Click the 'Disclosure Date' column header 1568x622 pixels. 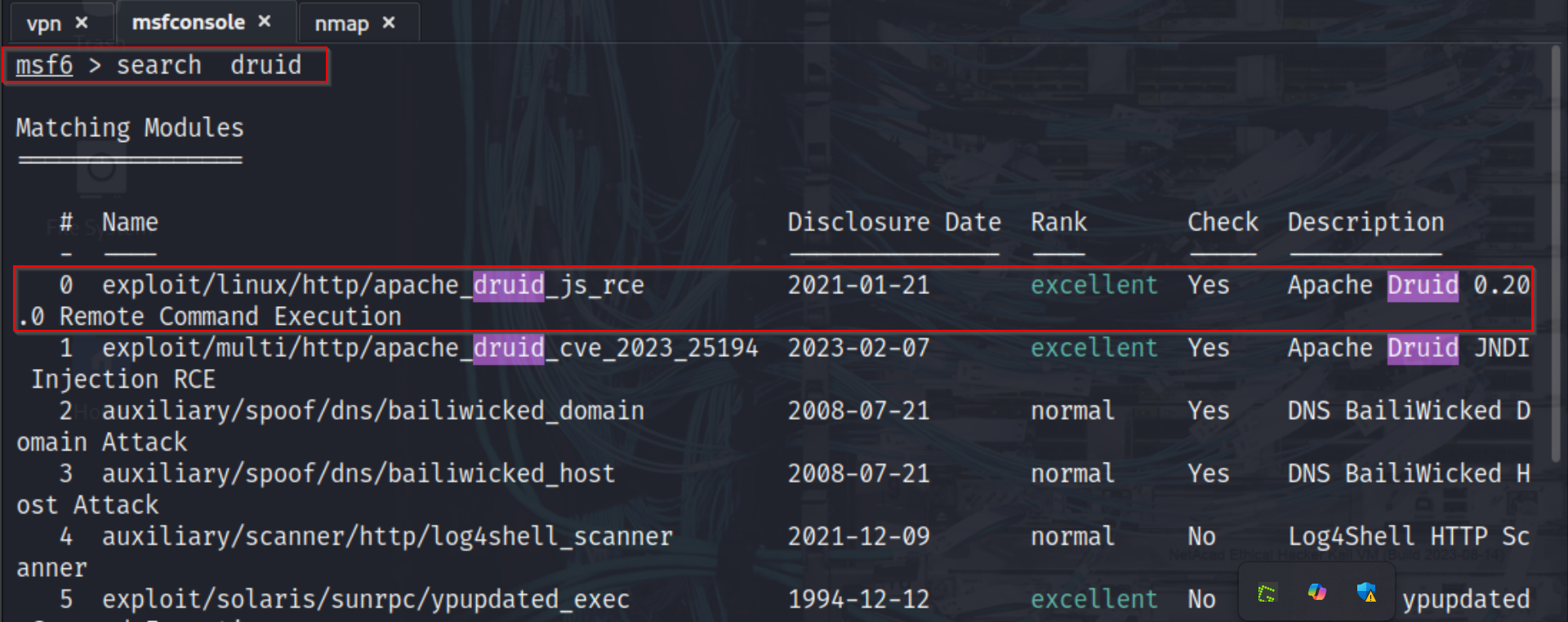(x=894, y=222)
